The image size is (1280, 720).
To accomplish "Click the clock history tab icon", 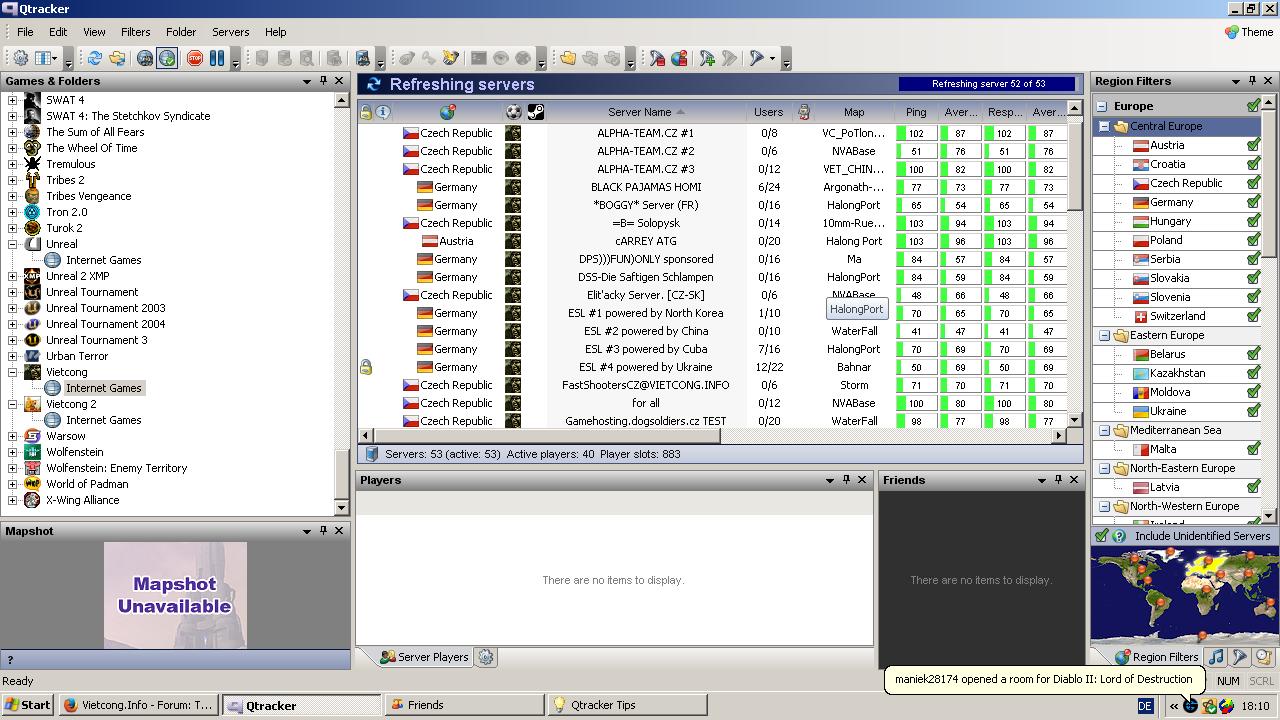I will 1263,657.
